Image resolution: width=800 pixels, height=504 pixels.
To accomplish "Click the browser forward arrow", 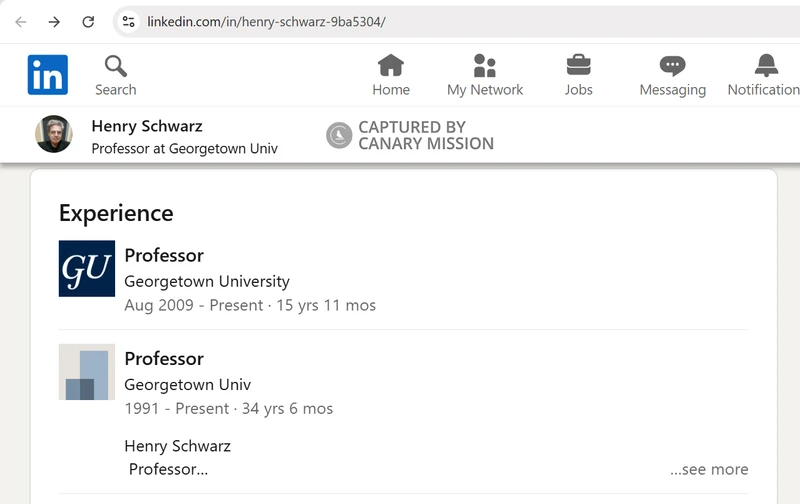I will tap(54, 22).
